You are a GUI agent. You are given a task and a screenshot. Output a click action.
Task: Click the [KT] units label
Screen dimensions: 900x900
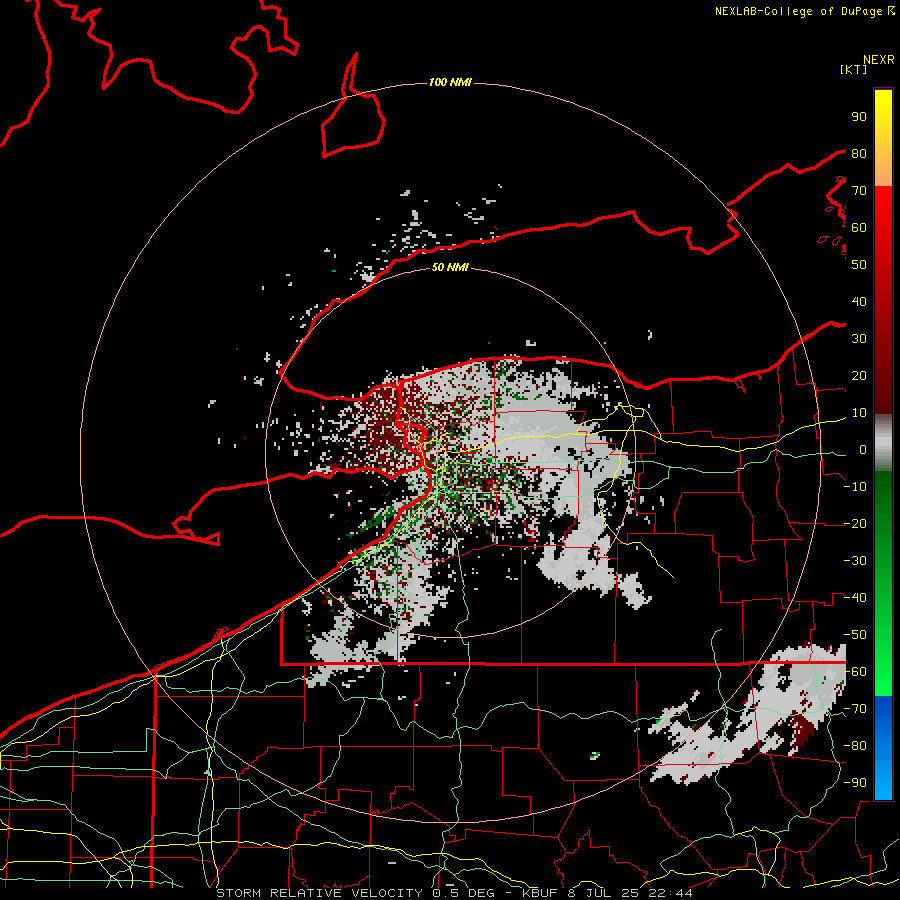coord(853,69)
